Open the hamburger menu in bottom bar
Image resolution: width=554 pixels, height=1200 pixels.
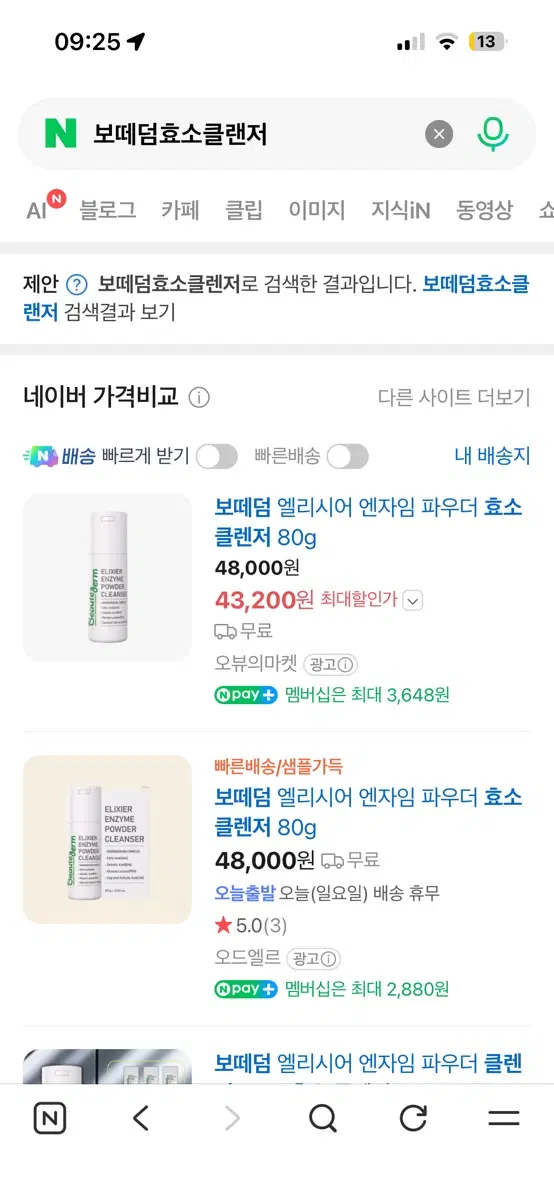coord(503,1118)
